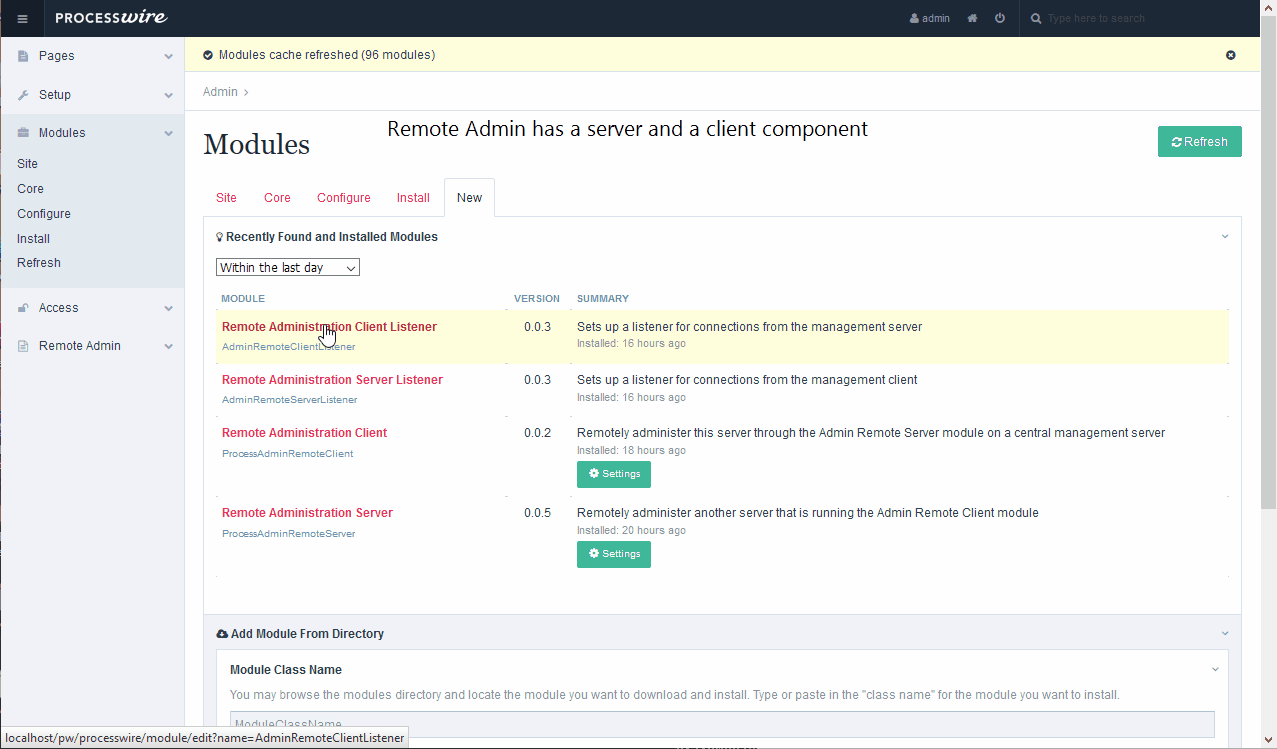1277x749 pixels.
Task: Open Refresh under Modules in sidebar
Action: pos(39,263)
